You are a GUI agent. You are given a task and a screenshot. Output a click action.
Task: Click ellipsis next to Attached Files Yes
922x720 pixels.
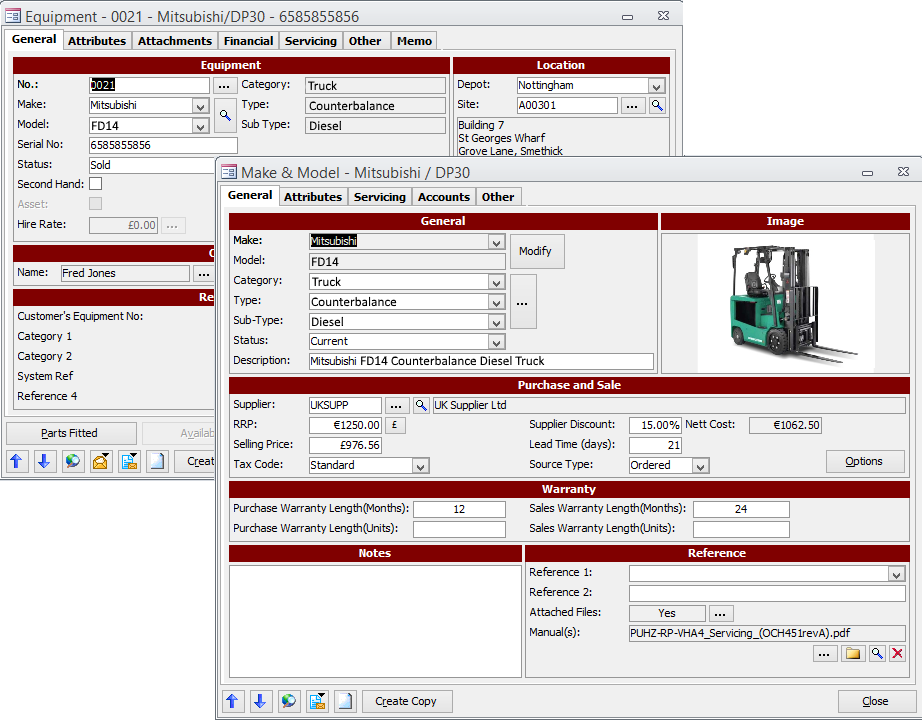pos(721,614)
